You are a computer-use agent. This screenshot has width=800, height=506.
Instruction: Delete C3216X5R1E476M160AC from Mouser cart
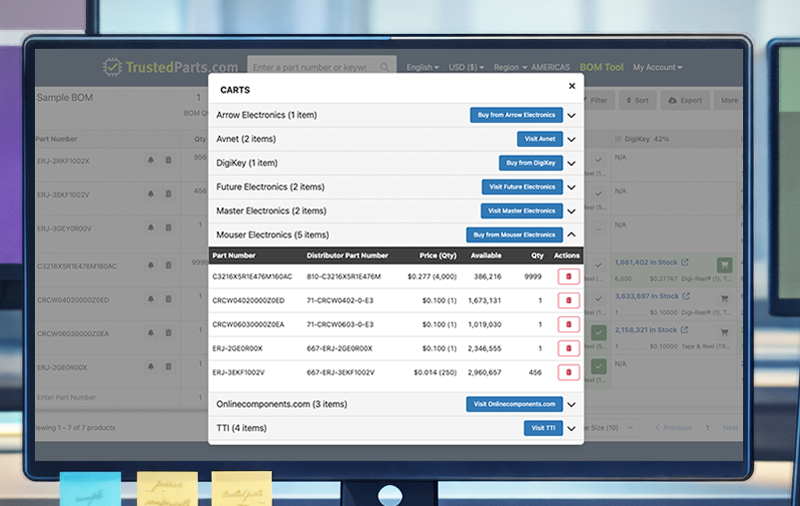pos(568,276)
